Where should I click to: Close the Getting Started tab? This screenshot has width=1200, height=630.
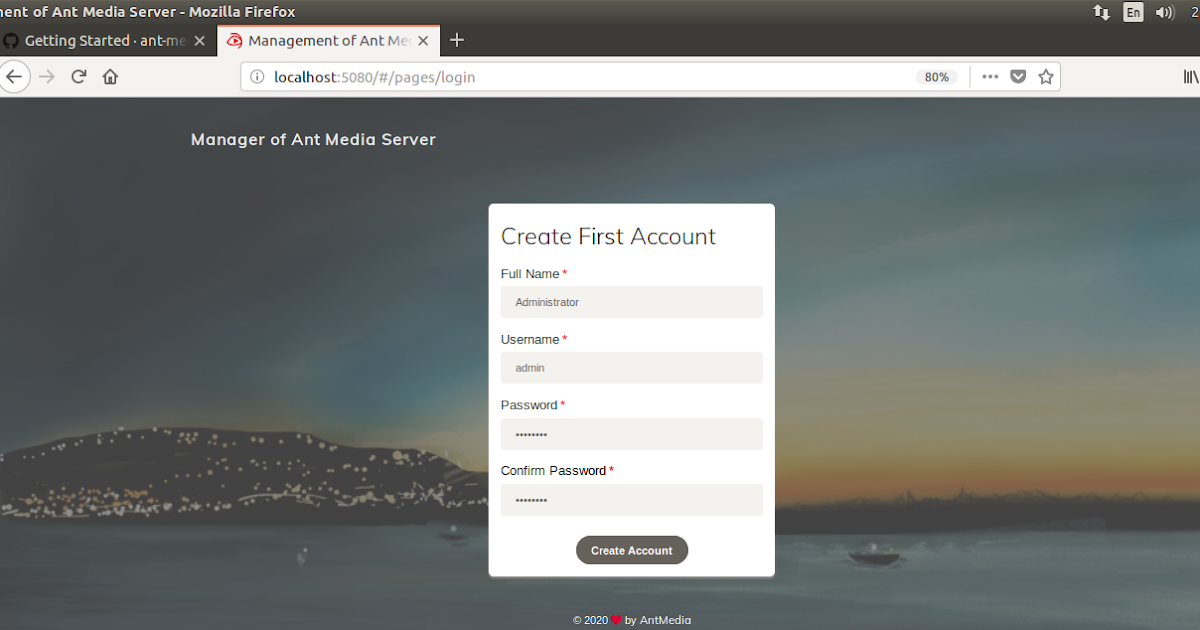(199, 41)
